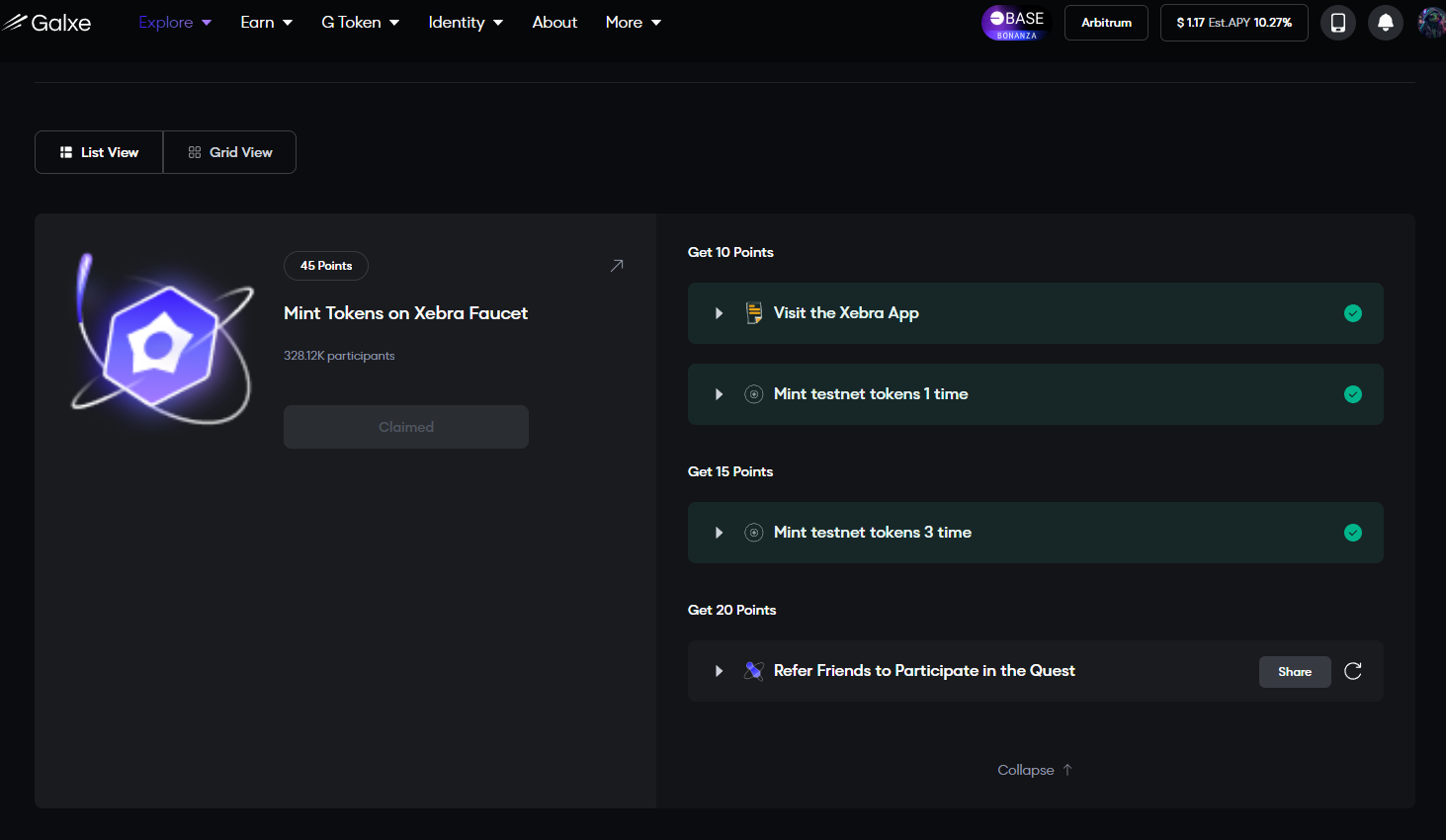The image size is (1446, 840).
Task: Open quest in new tab arrow icon
Action: pos(617,265)
